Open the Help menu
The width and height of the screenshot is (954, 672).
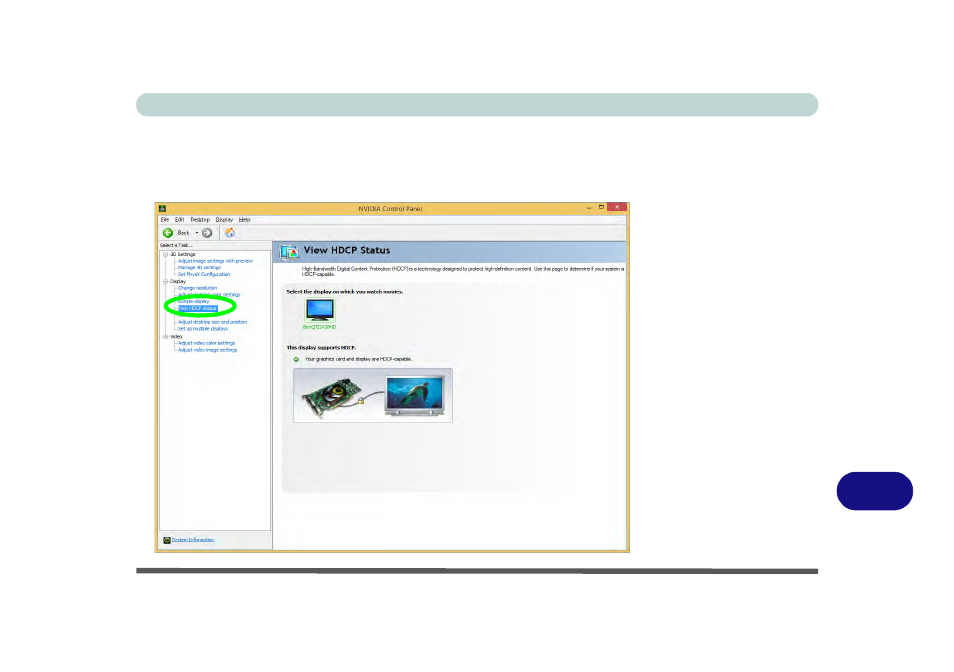tap(245, 220)
